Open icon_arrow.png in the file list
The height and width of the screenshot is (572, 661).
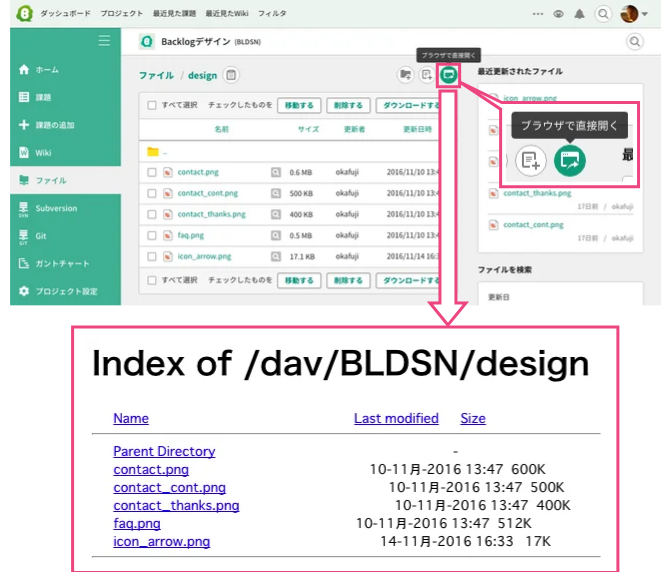[204, 256]
